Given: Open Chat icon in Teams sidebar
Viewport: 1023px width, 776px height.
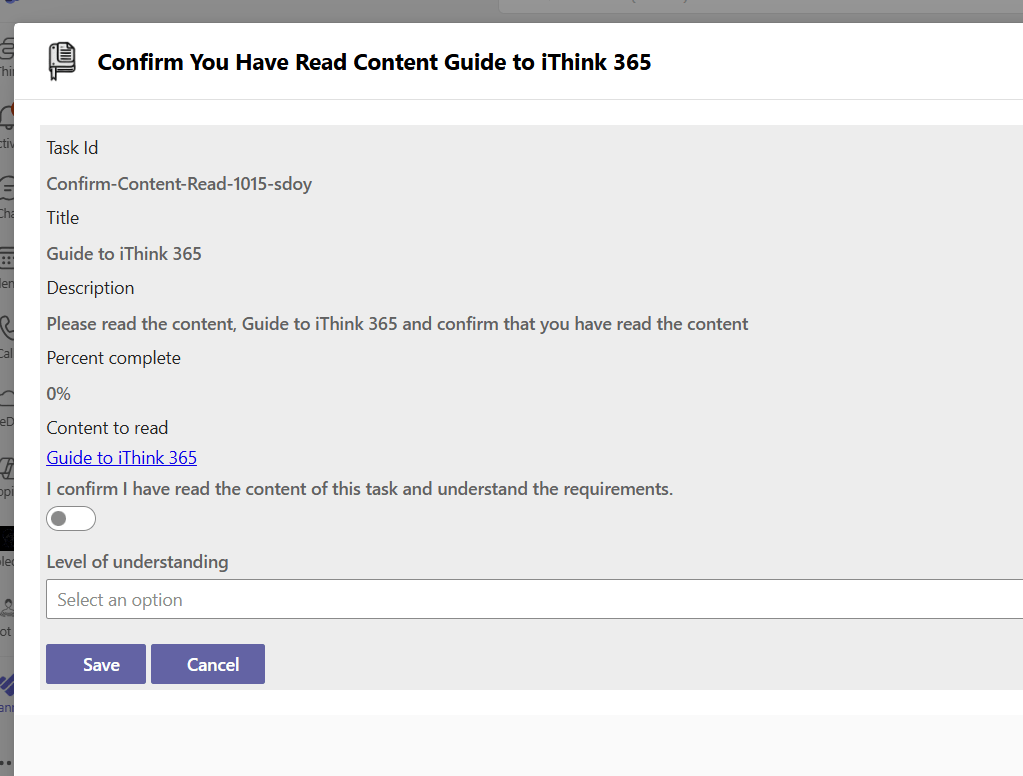Looking at the screenshot, I should tap(7, 189).
